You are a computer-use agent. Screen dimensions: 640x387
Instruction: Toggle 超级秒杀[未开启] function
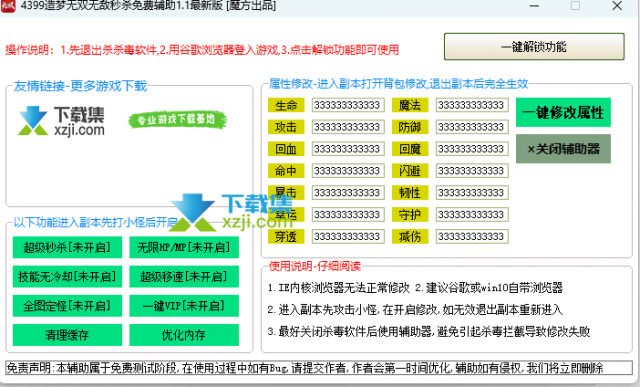(x=67, y=247)
